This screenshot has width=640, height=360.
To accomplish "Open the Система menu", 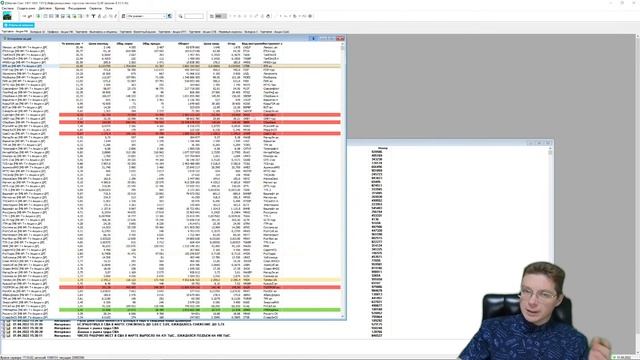I will (x=7, y=8).
